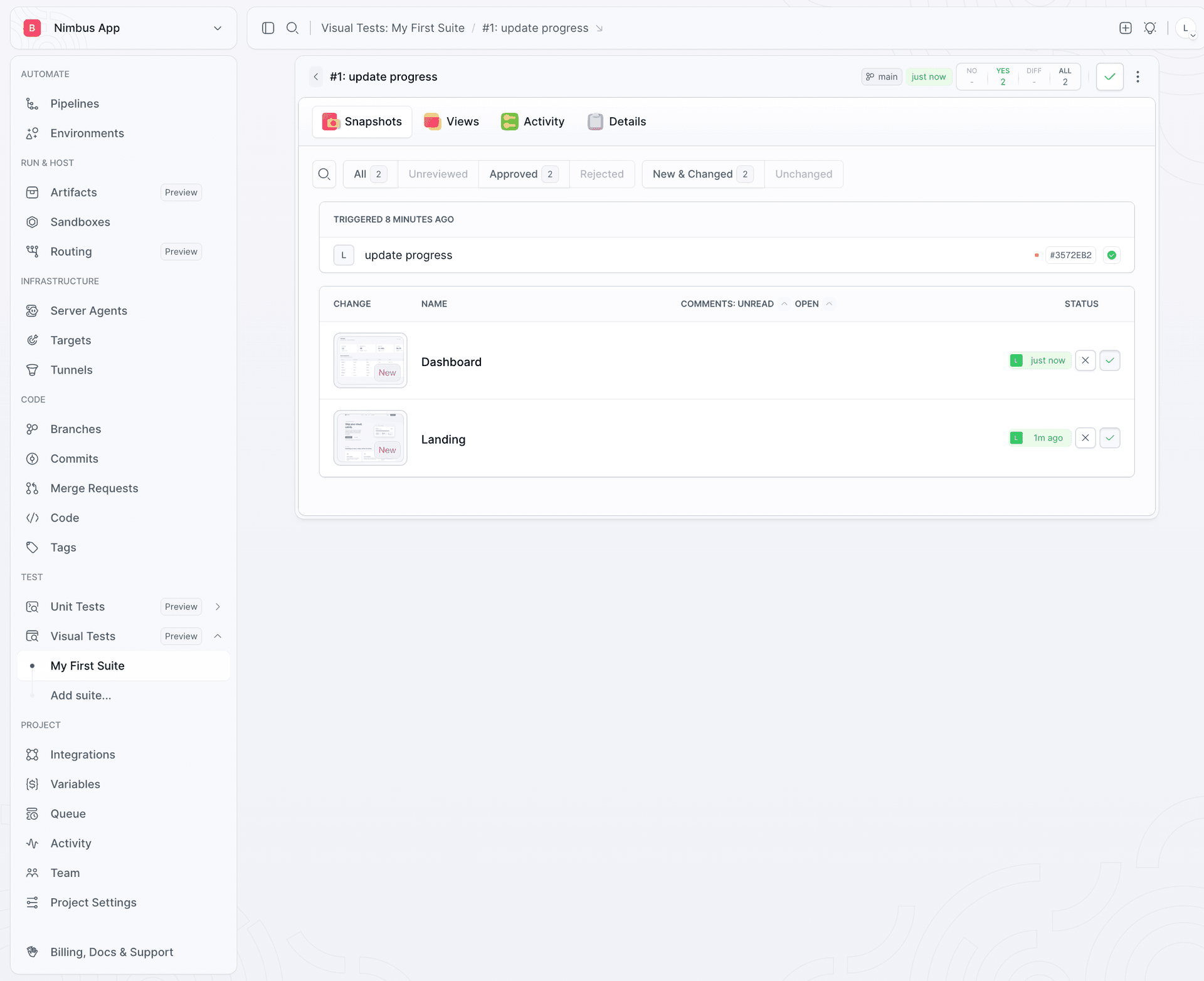Select the All snapshots filter
The width and height of the screenshot is (1204, 981).
370,174
